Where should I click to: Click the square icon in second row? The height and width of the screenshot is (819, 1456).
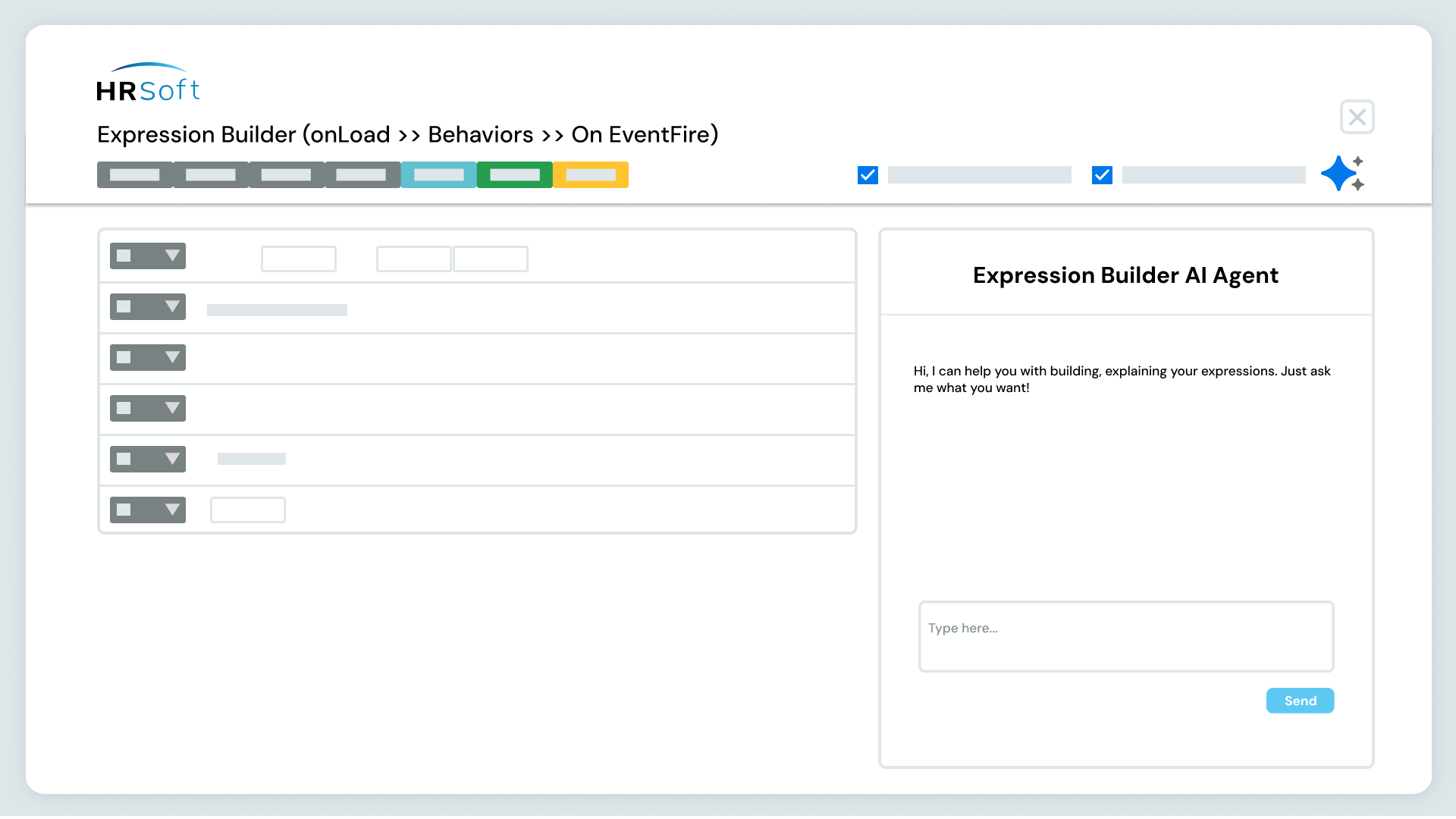tap(124, 307)
